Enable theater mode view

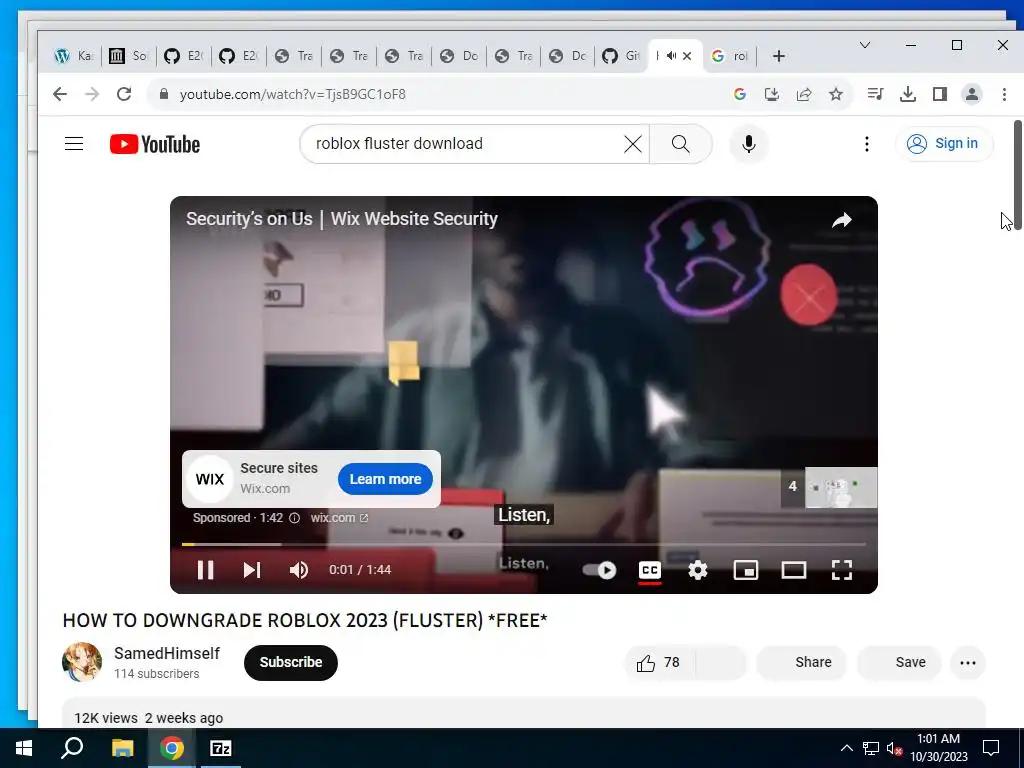coord(793,570)
